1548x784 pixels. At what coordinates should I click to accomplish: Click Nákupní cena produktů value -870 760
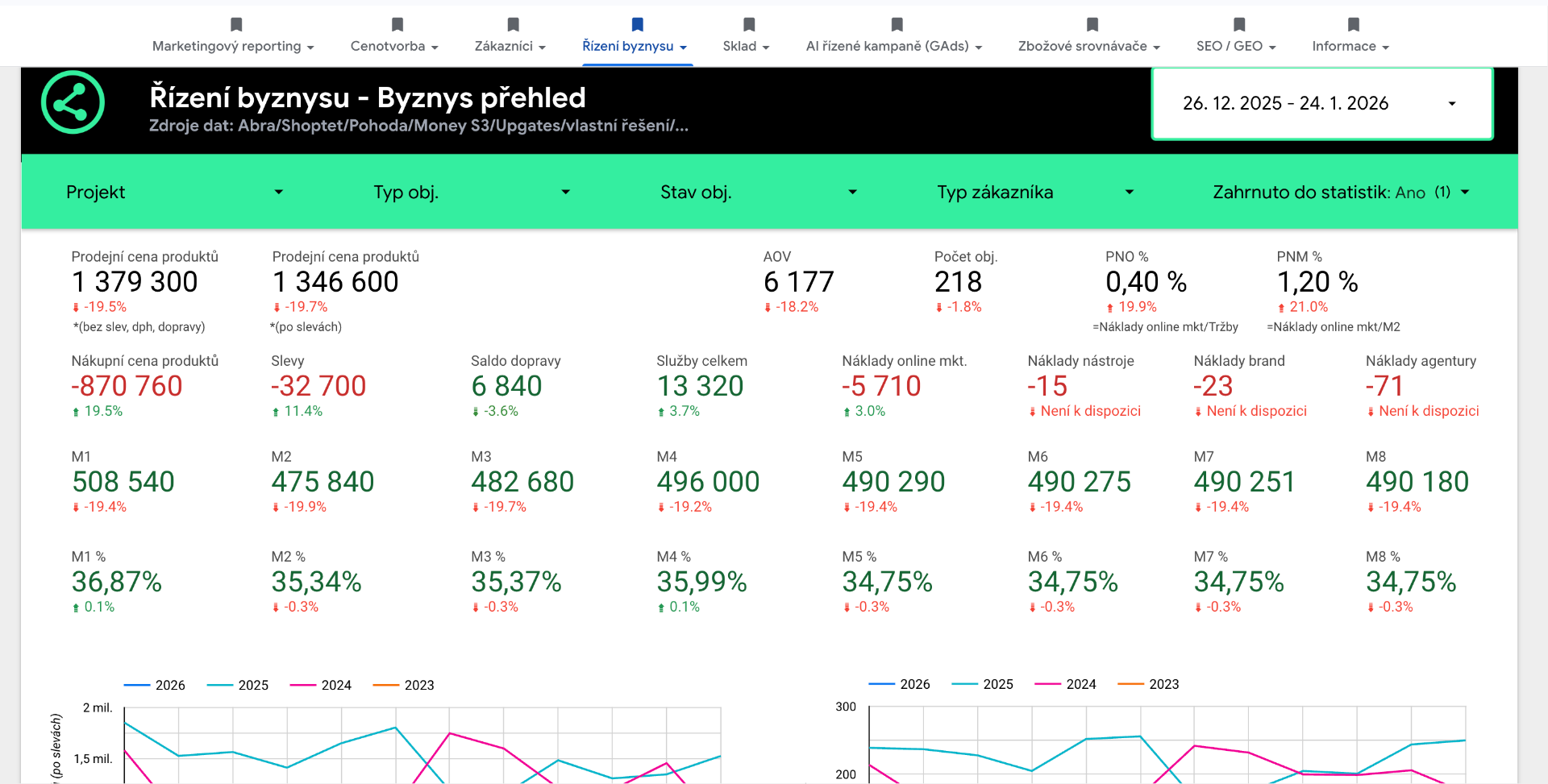point(127,386)
